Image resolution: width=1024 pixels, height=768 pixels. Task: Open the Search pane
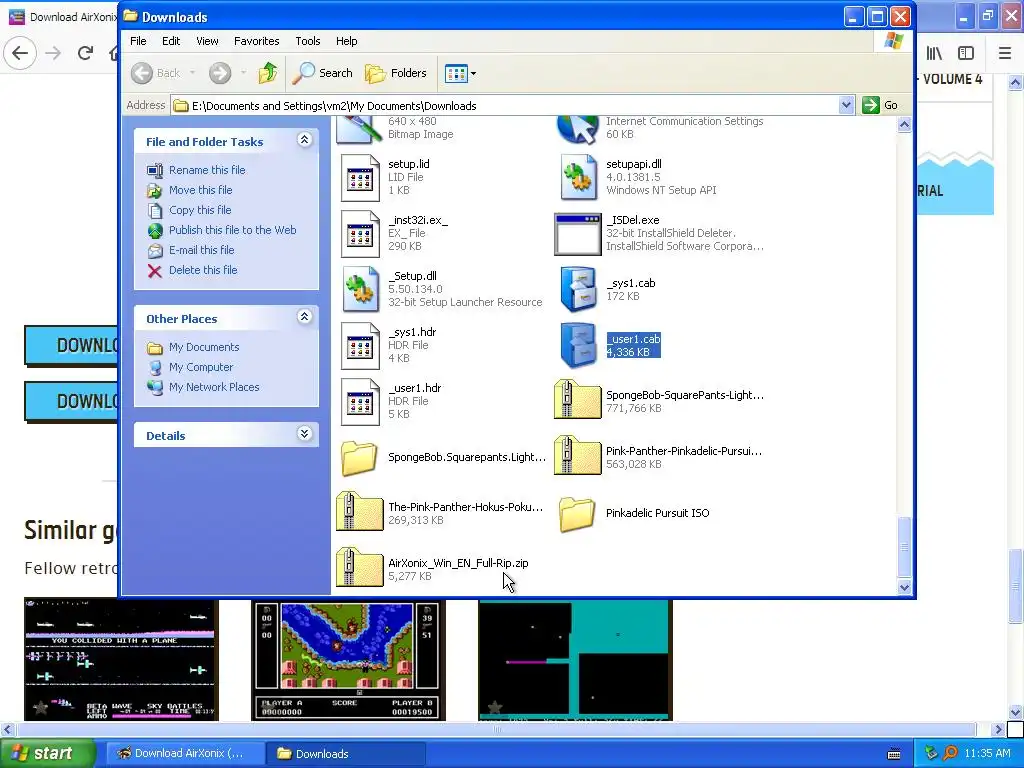[x=322, y=73]
